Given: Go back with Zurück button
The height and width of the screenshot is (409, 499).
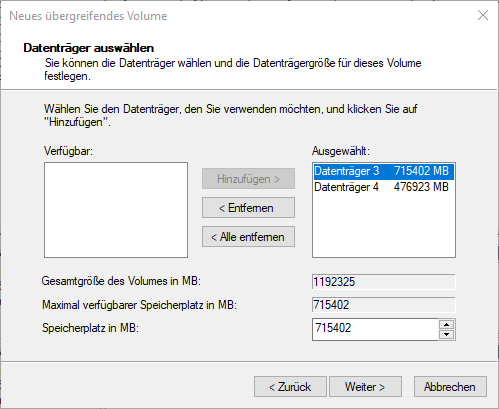Looking at the screenshot, I should [x=290, y=387].
